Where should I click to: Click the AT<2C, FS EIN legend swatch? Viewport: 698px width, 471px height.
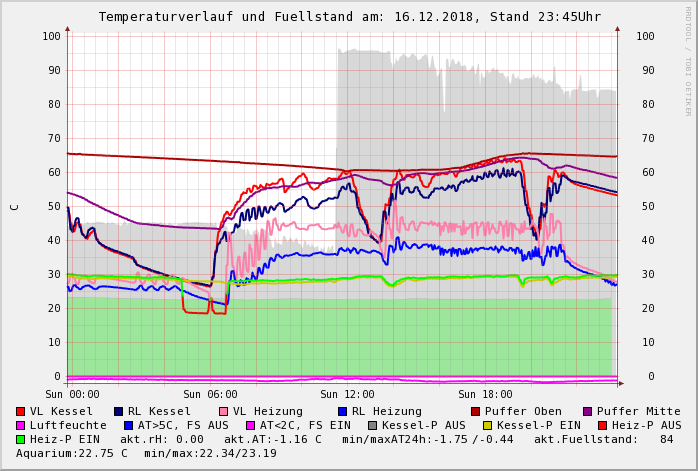coord(252,425)
